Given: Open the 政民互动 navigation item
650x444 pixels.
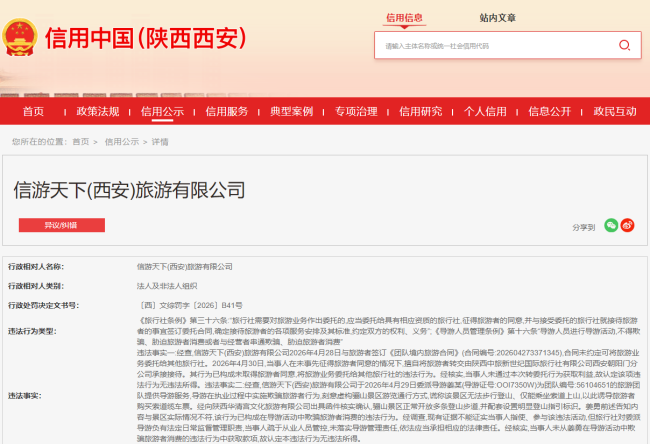Looking at the screenshot, I should tap(615, 112).
